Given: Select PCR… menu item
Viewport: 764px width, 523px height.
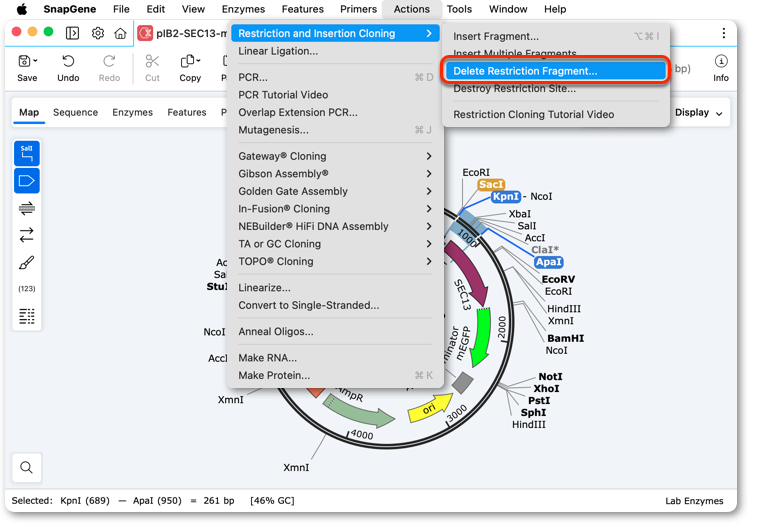Looking at the screenshot, I should coord(335,77).
